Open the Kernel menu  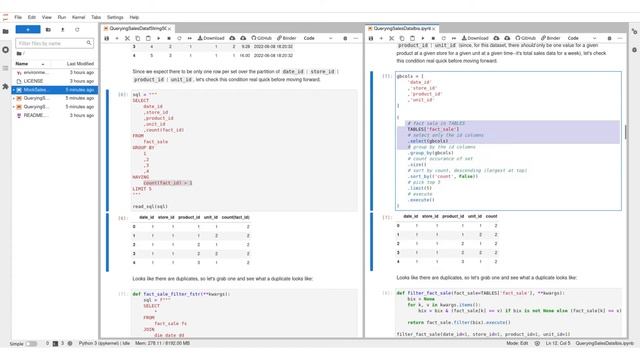pos(78,17)
